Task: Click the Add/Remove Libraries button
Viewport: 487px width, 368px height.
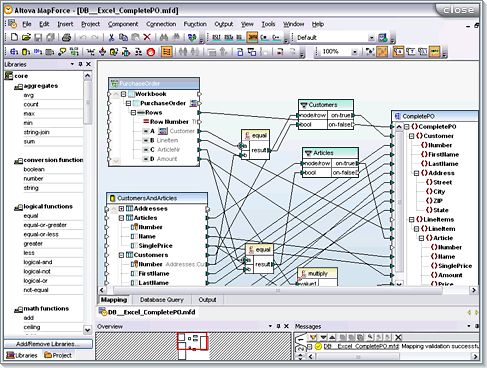Action: [x=48, y=344]
